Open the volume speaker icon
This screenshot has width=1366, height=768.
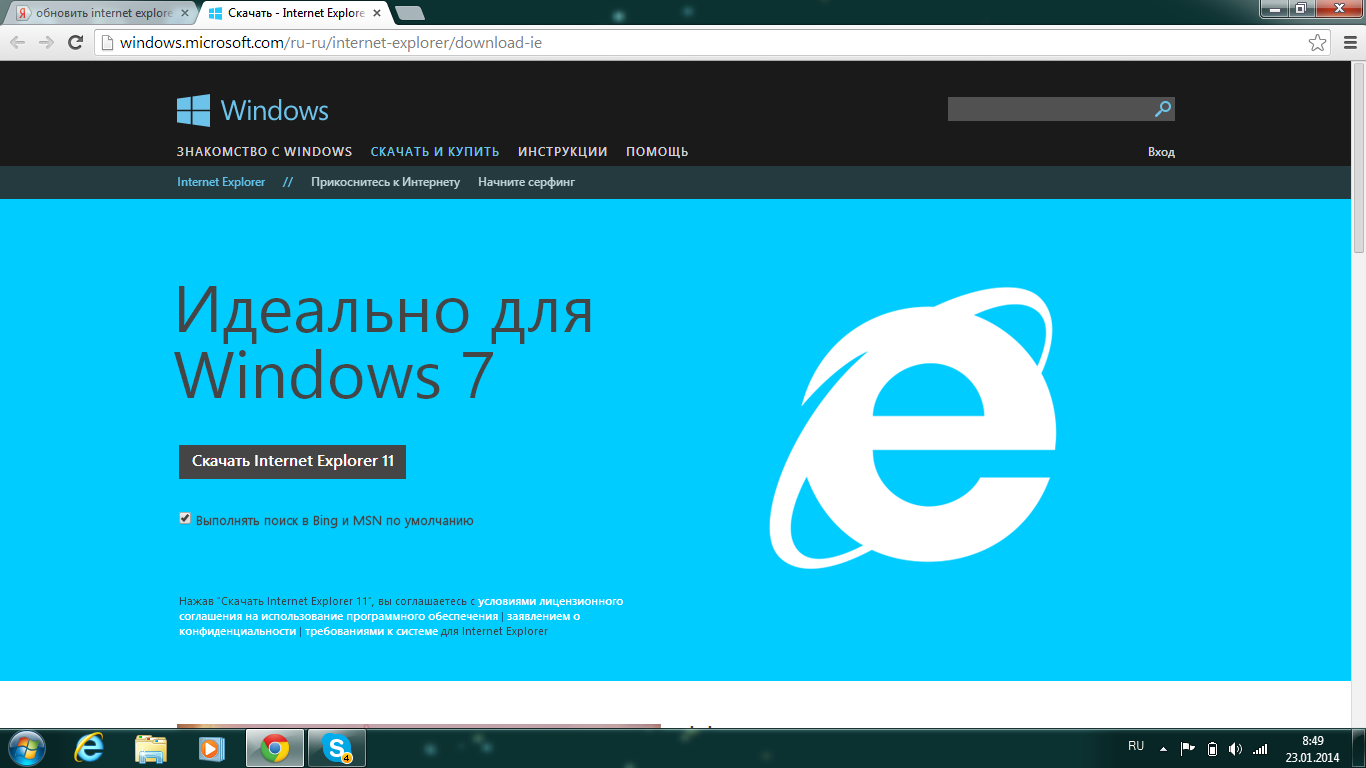point(1235,748)
